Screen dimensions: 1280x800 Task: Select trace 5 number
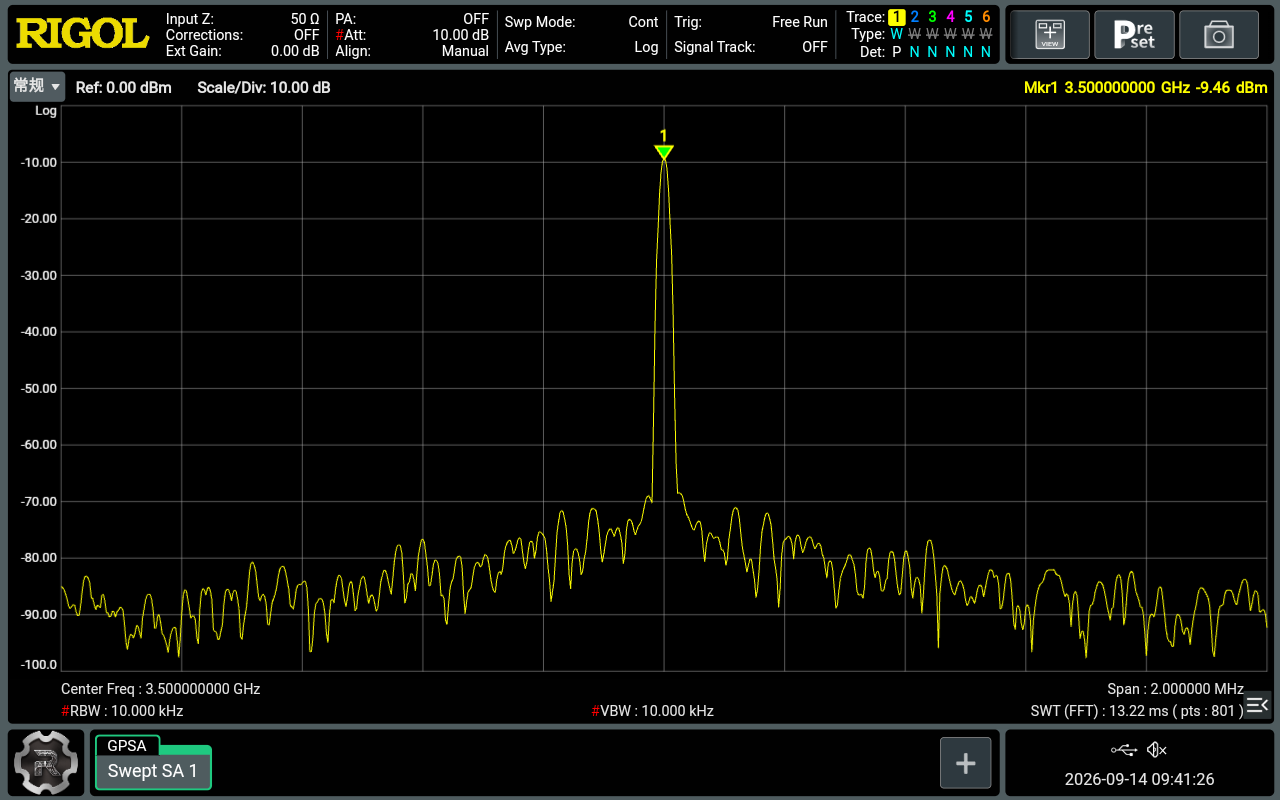pyautogui.click(x=968, y=17)
